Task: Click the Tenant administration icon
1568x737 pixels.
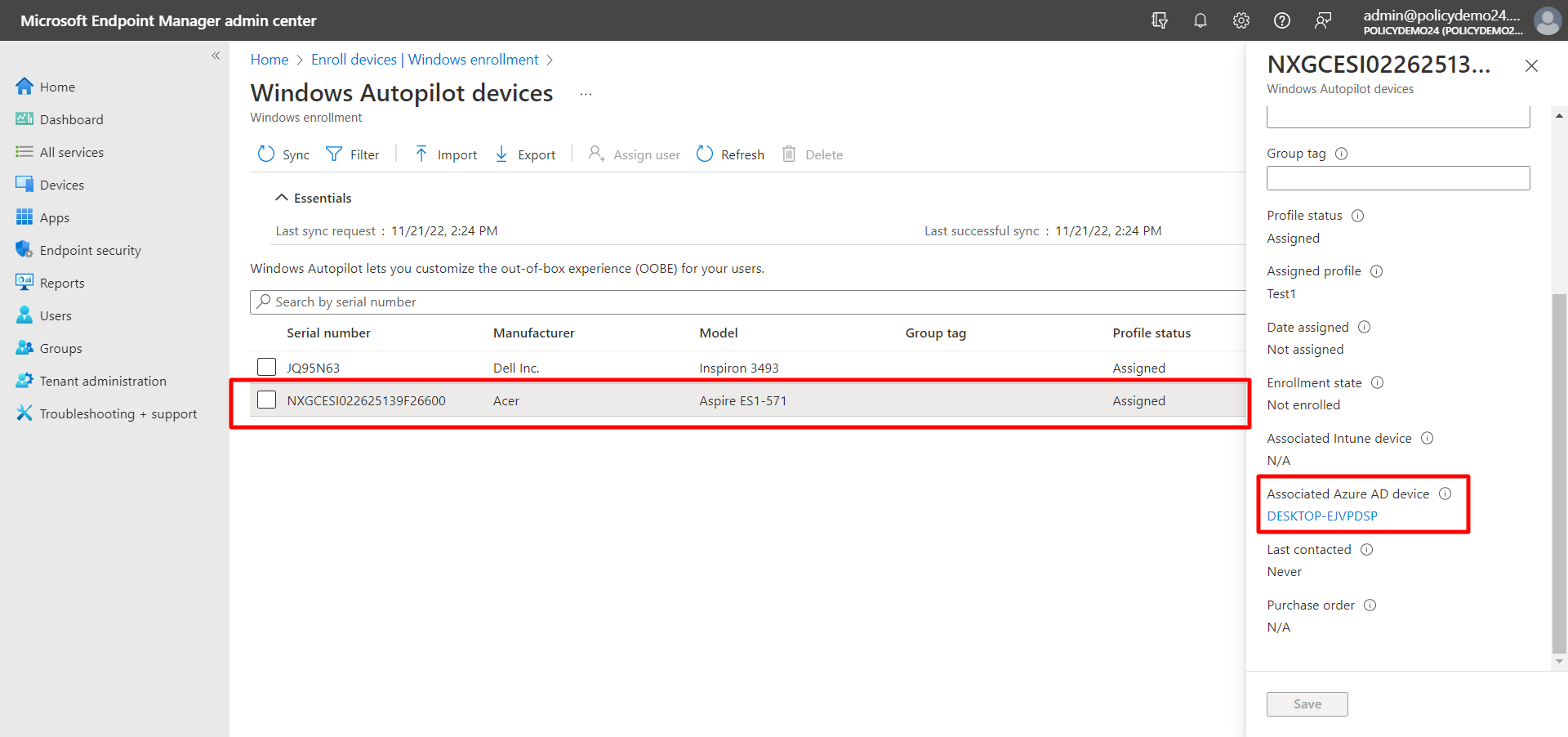Action: click(x=24, y=381)
